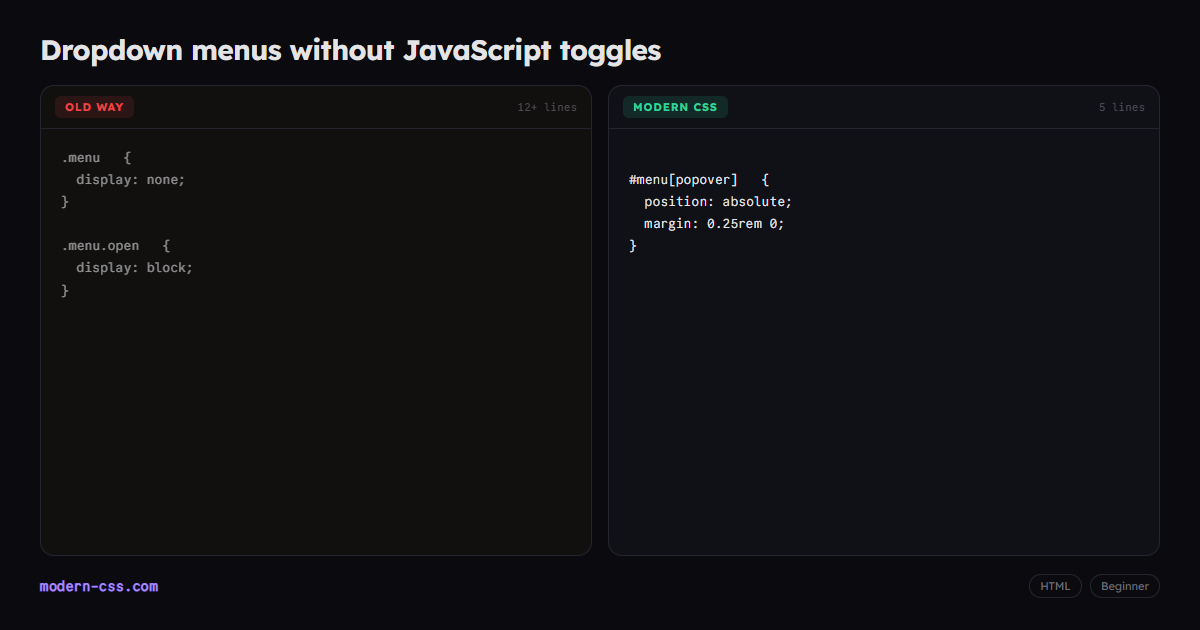Click the 'margin: 0.25rem 0;' code line
The height and width of the screenshot is (630, 1200).
714,224
